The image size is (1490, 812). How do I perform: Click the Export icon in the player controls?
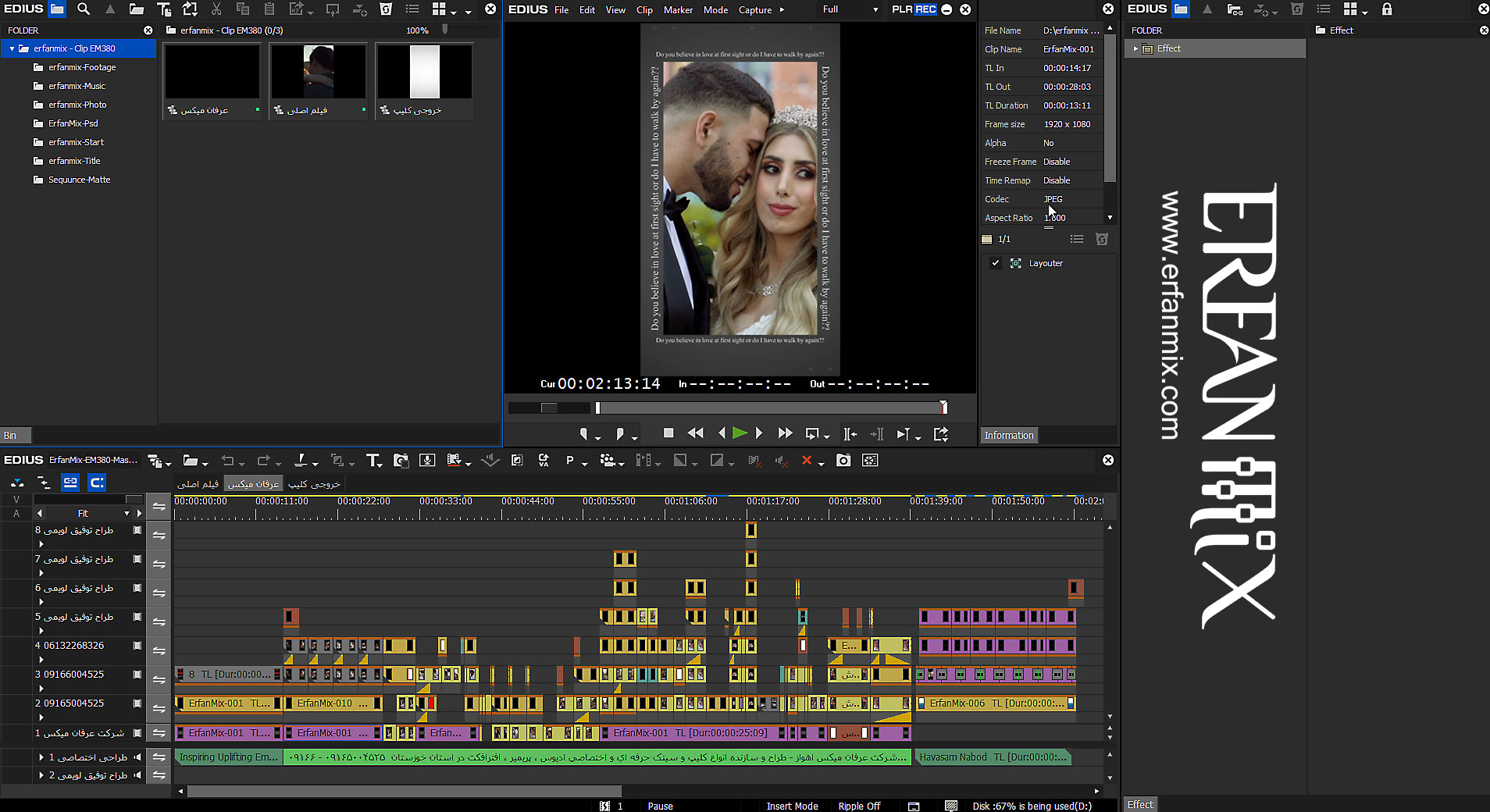click(x=941, y=434)
